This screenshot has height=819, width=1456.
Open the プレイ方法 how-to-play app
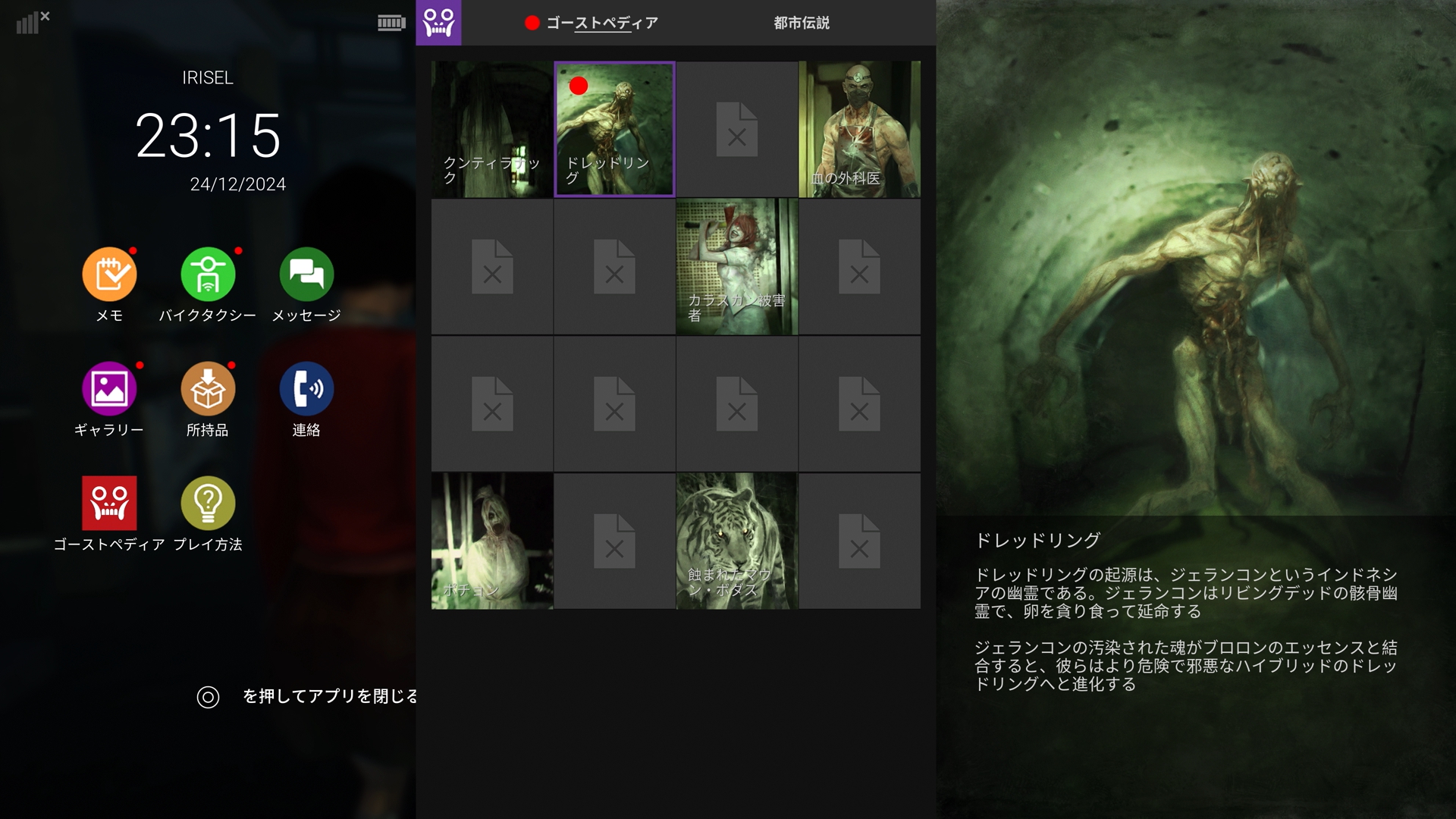(208, 504)
